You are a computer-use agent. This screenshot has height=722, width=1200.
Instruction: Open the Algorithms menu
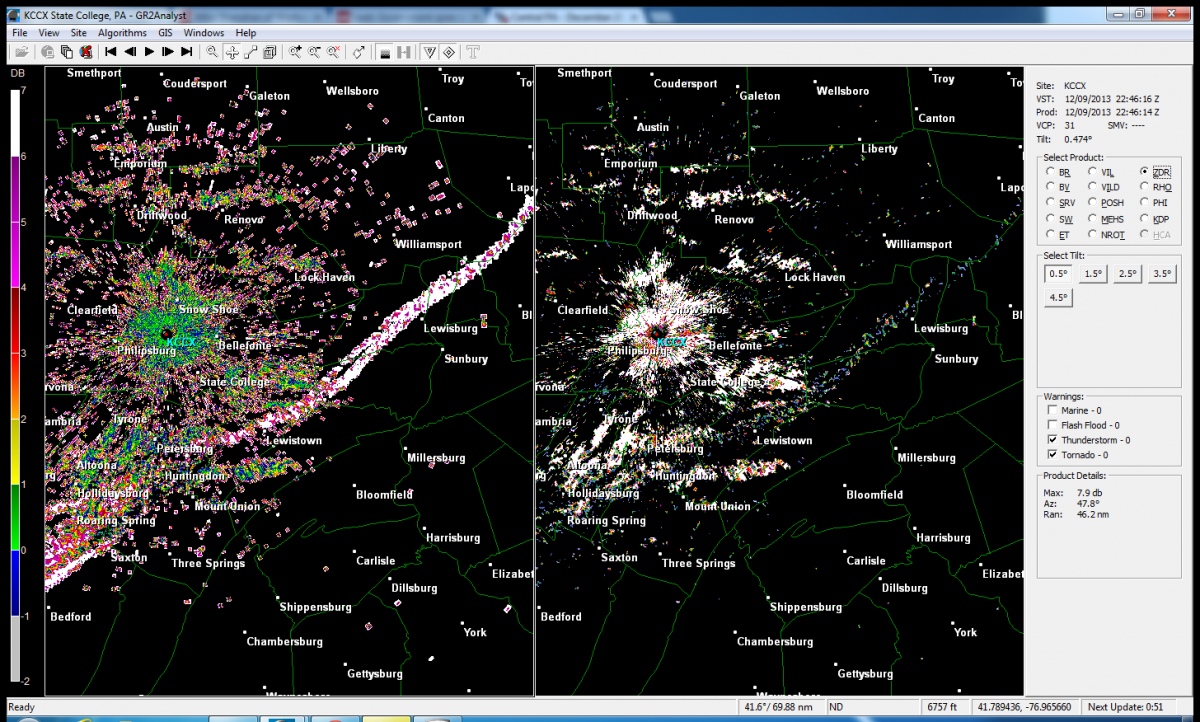coord(123,33)
